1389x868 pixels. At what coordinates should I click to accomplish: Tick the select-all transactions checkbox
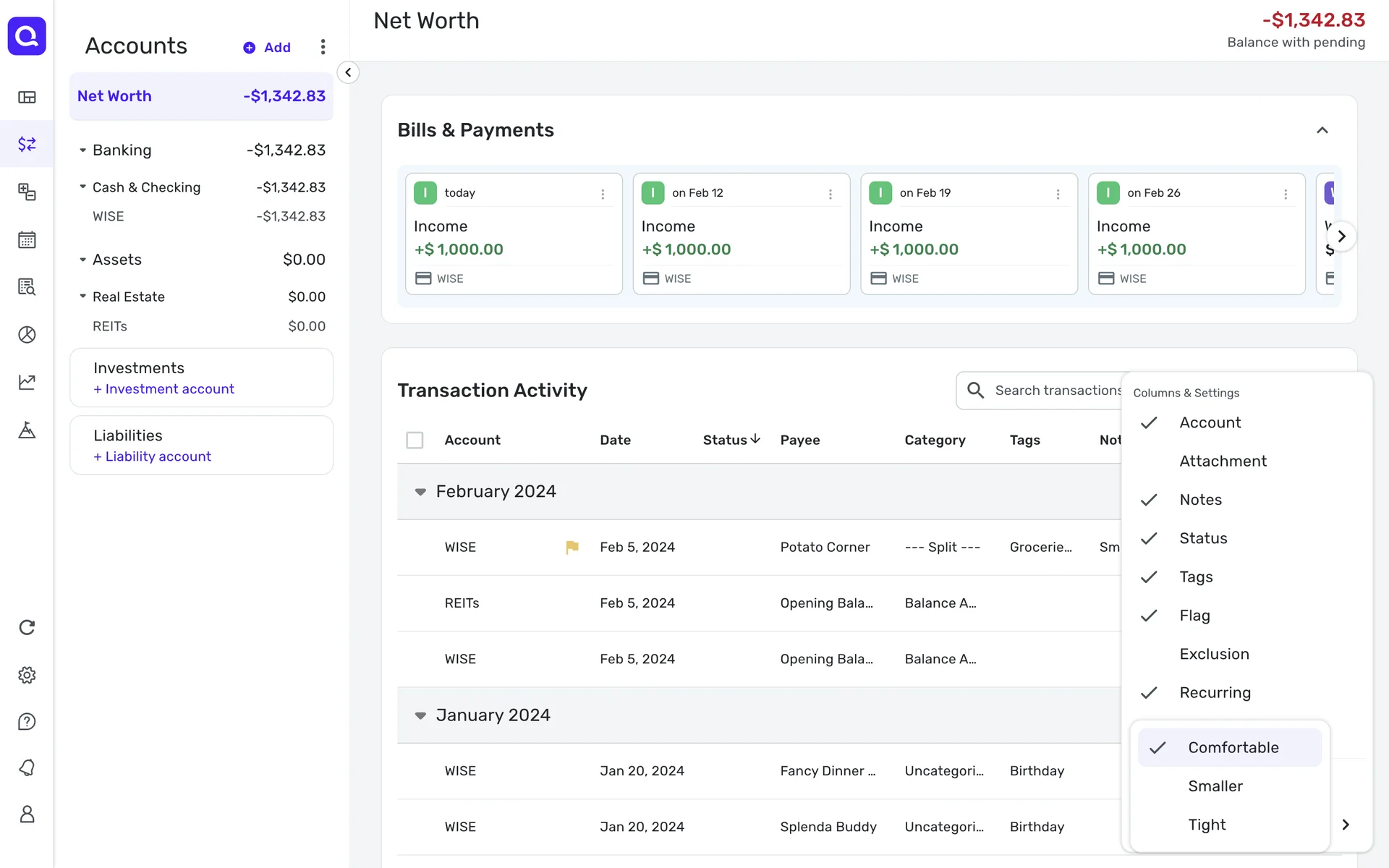pyautogui.click(x=415, y=440)
